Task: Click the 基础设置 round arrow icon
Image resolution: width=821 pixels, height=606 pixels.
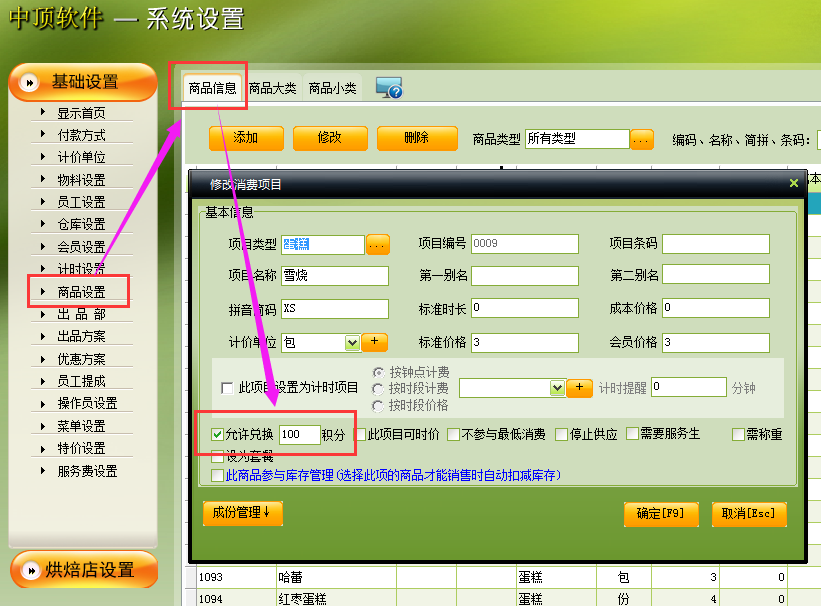Action: pos(31,82)
